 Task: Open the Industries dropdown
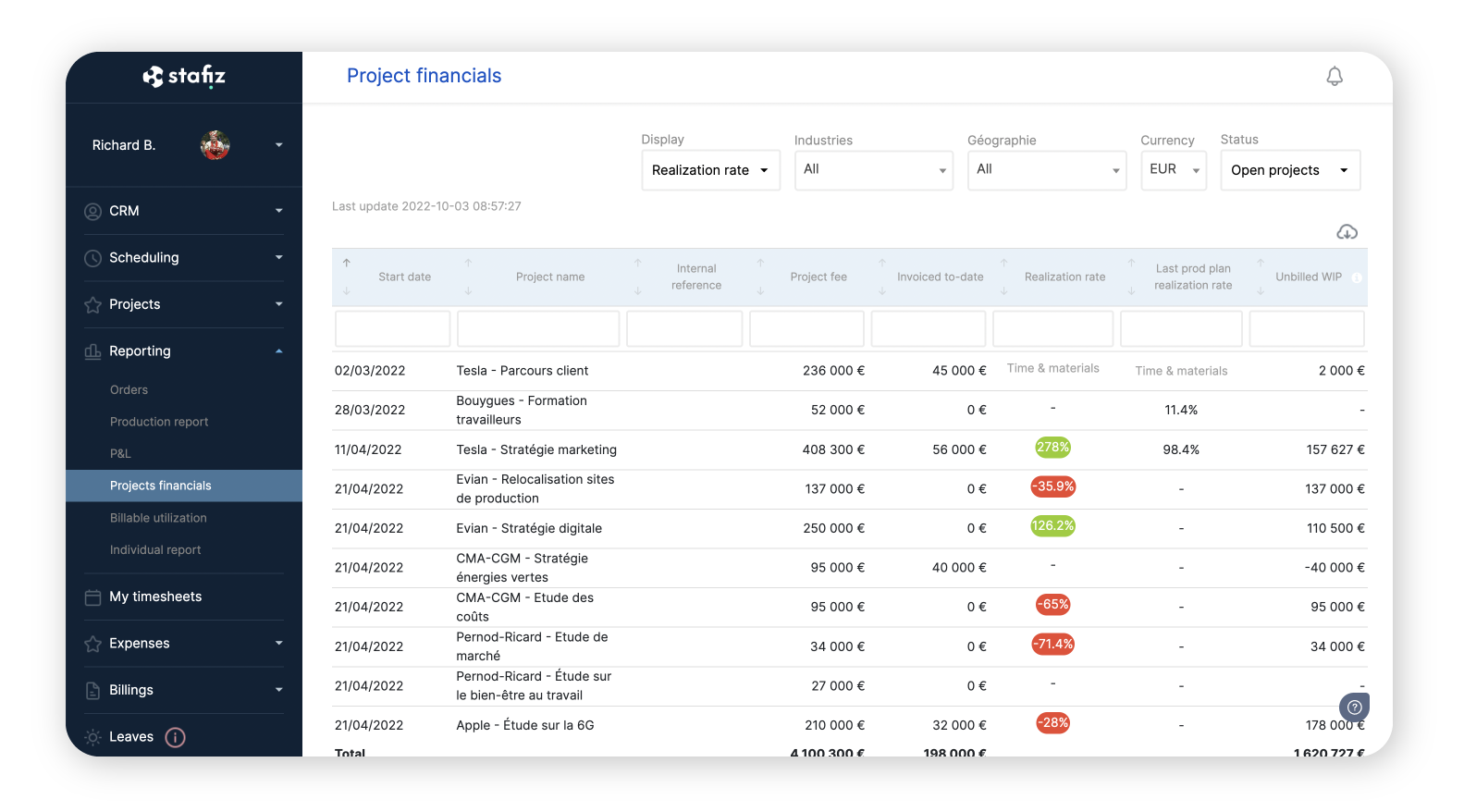tap(873, 170)
